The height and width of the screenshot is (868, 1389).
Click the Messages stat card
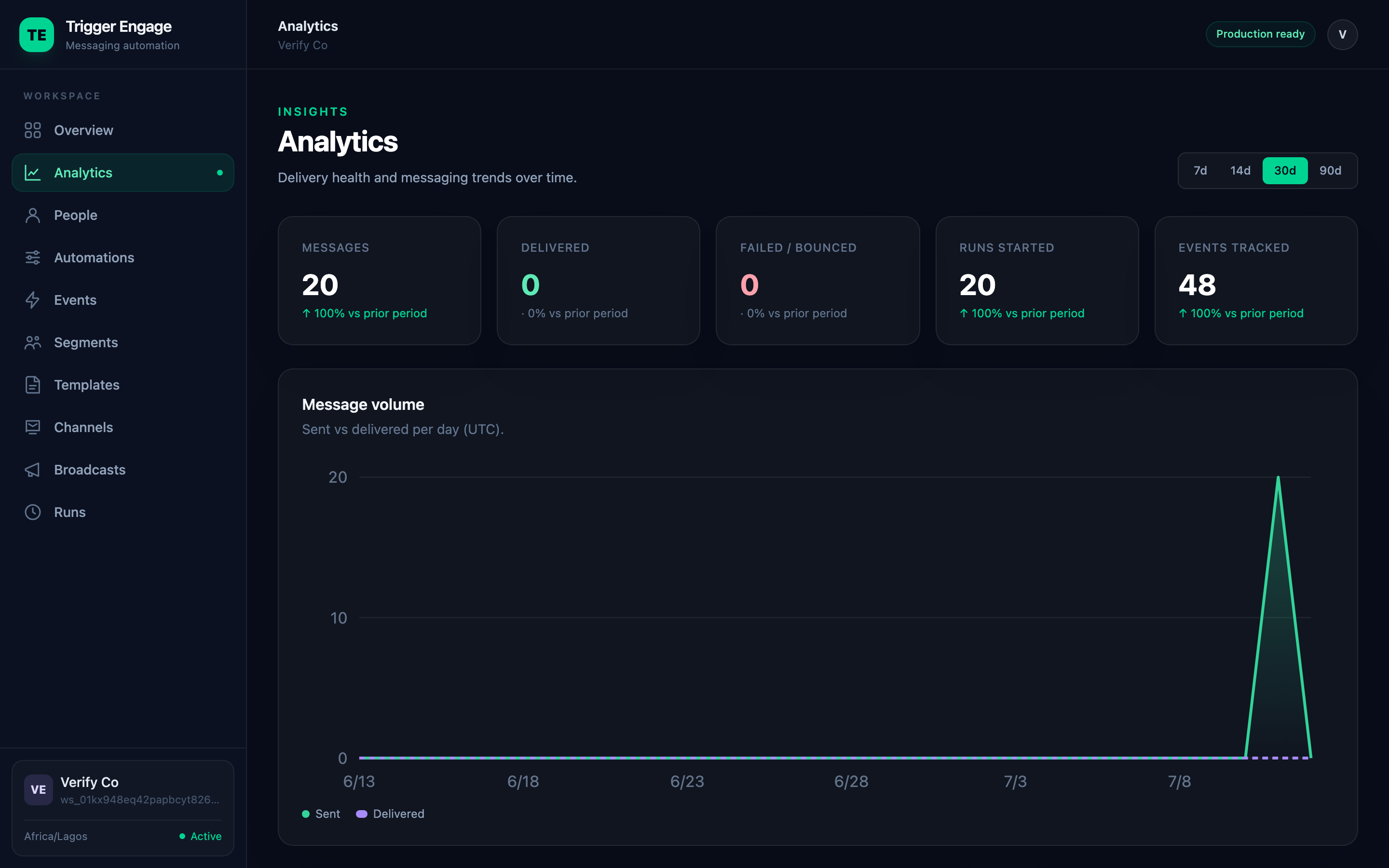pos(380,281)
